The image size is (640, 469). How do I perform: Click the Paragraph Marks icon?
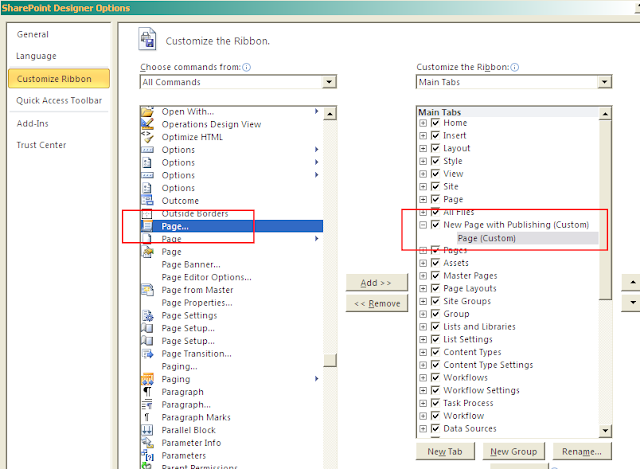(147, 417)
